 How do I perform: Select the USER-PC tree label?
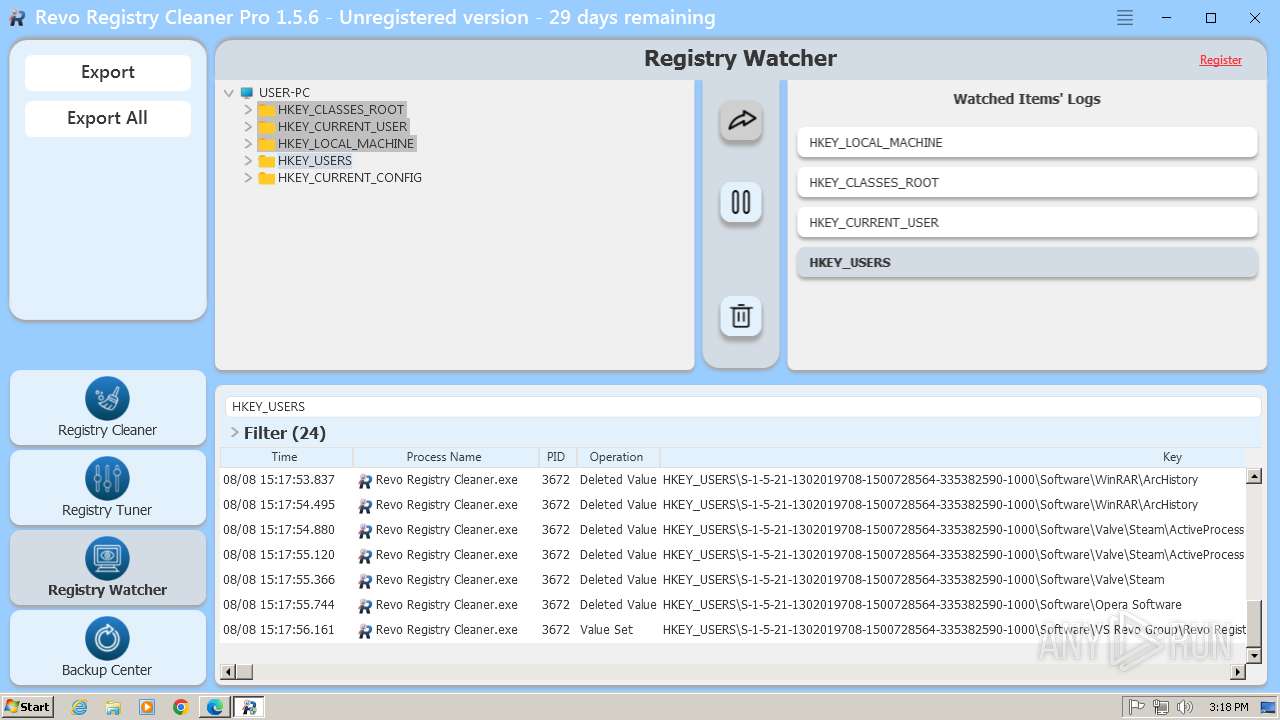284,93
